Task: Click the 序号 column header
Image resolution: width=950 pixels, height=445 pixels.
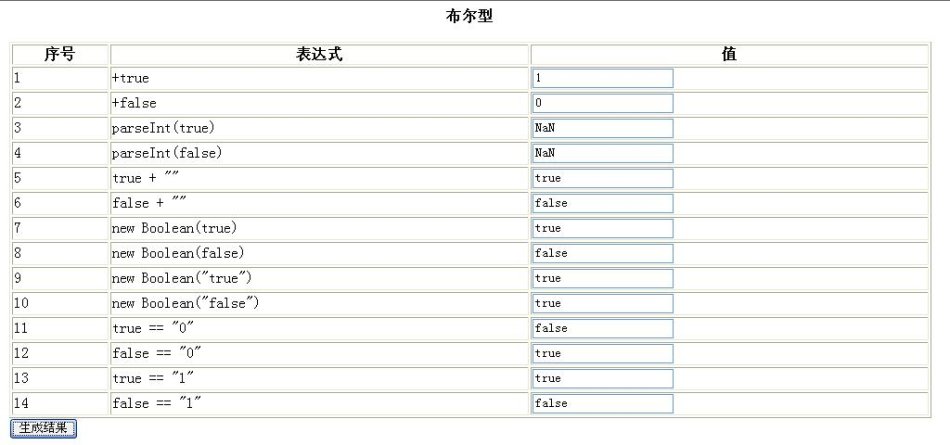Action: click(59, 54)
